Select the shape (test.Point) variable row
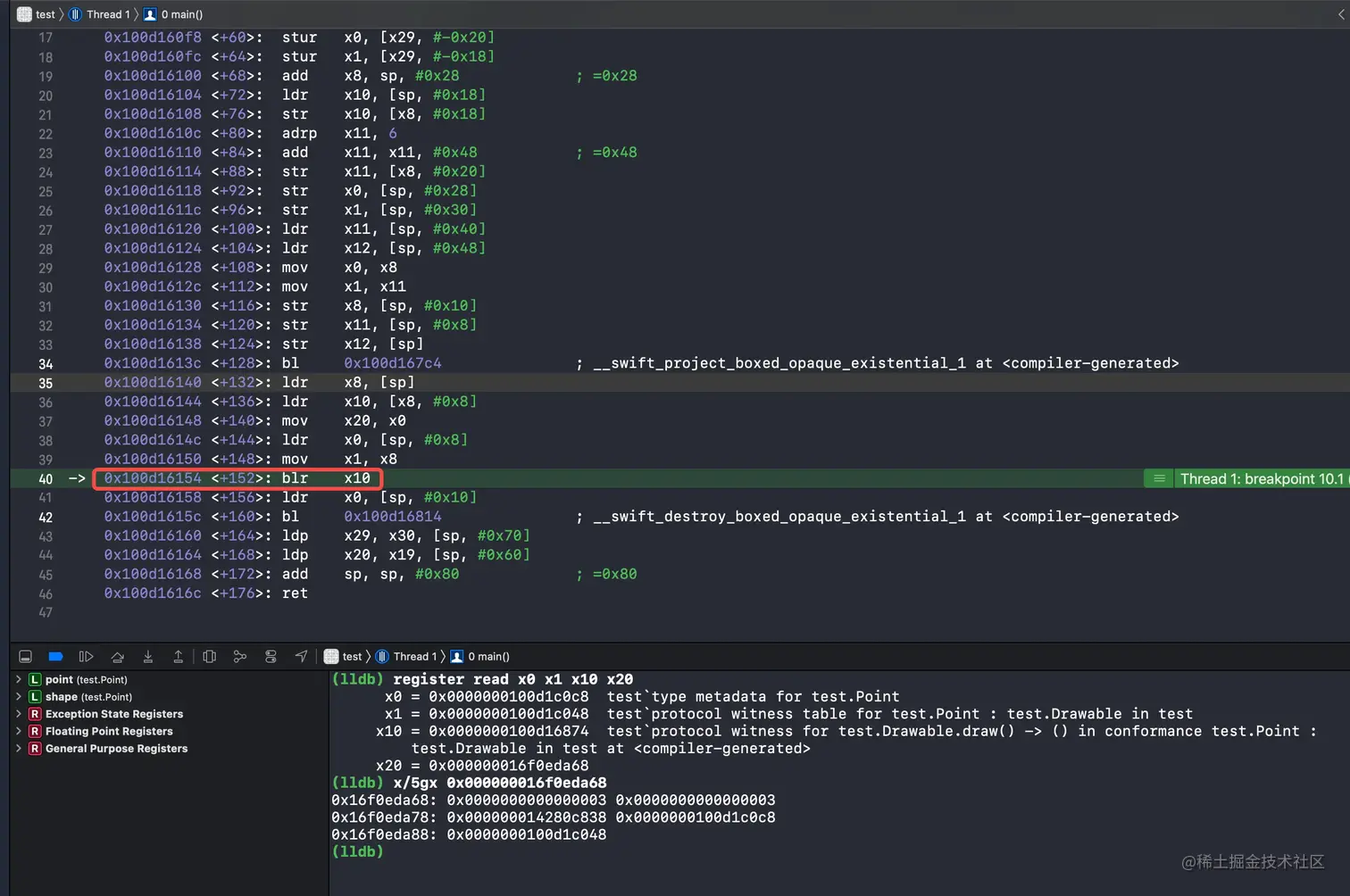Image resolution: width=1350 pixels, height=896 pixels. click(170, 696)
